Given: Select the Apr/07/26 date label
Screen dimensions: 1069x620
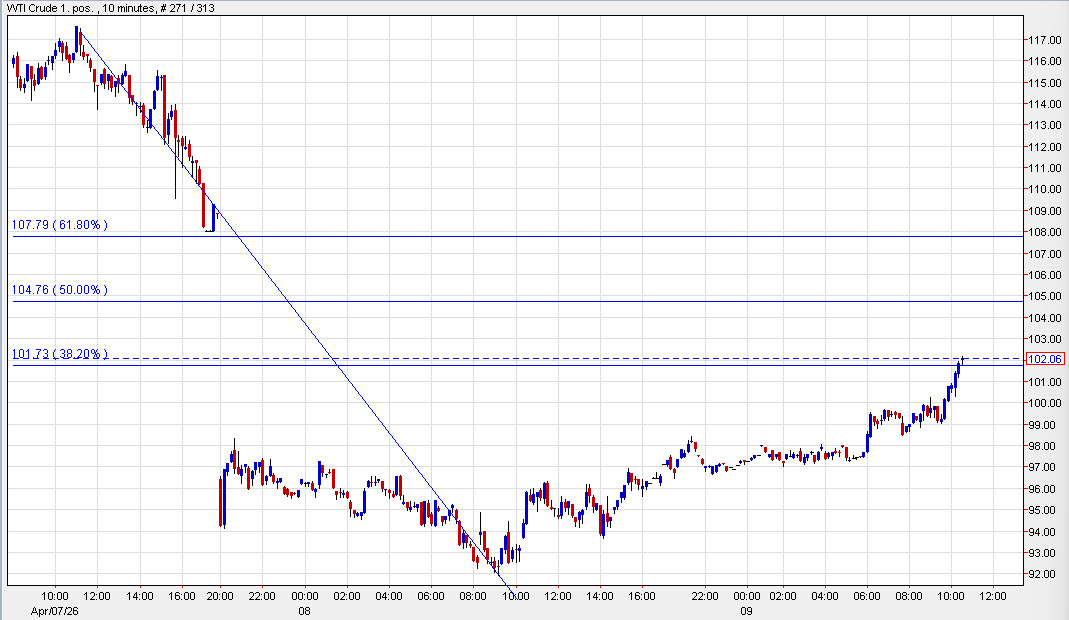Looking at the screenshot, I should [53, 608].
